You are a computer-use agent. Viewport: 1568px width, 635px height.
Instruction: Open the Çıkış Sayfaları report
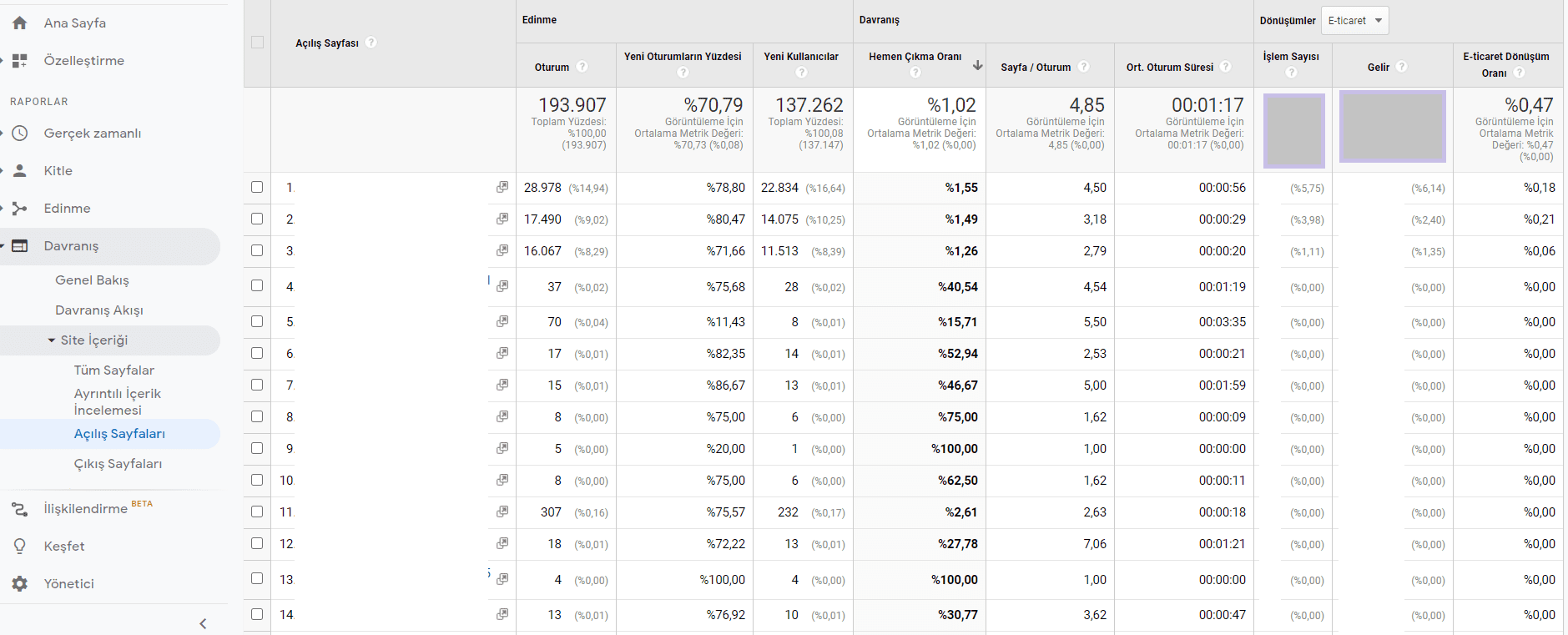(118, 464)
